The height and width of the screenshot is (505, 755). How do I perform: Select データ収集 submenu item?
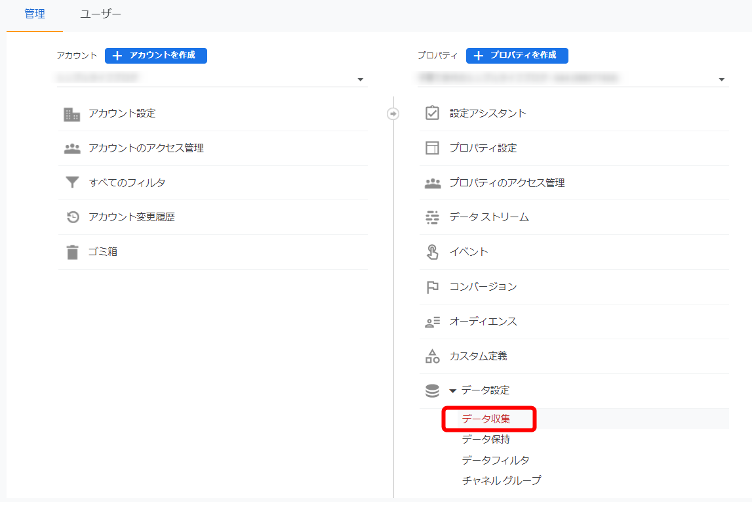coord(486,419)
